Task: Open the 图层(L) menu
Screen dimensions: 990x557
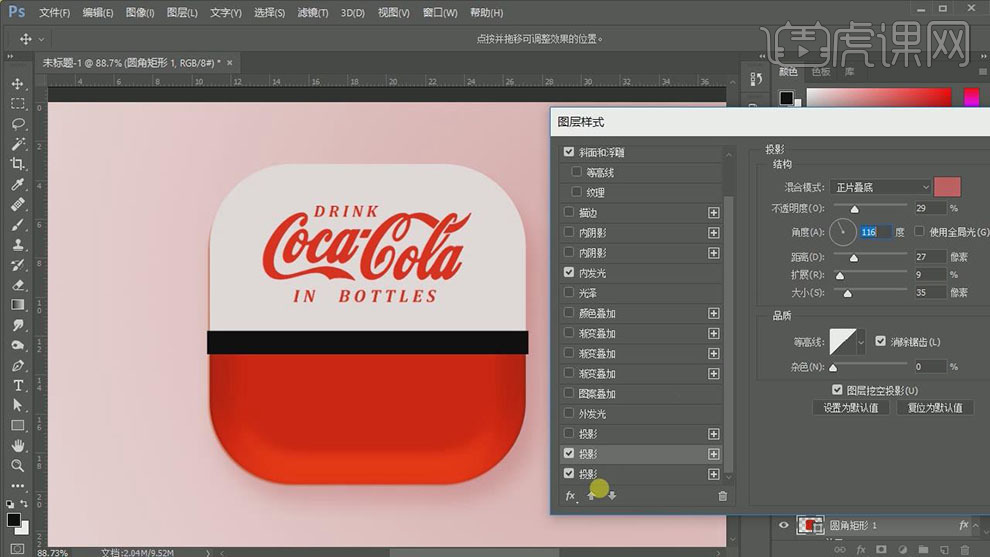Action: tap(182, 13)
